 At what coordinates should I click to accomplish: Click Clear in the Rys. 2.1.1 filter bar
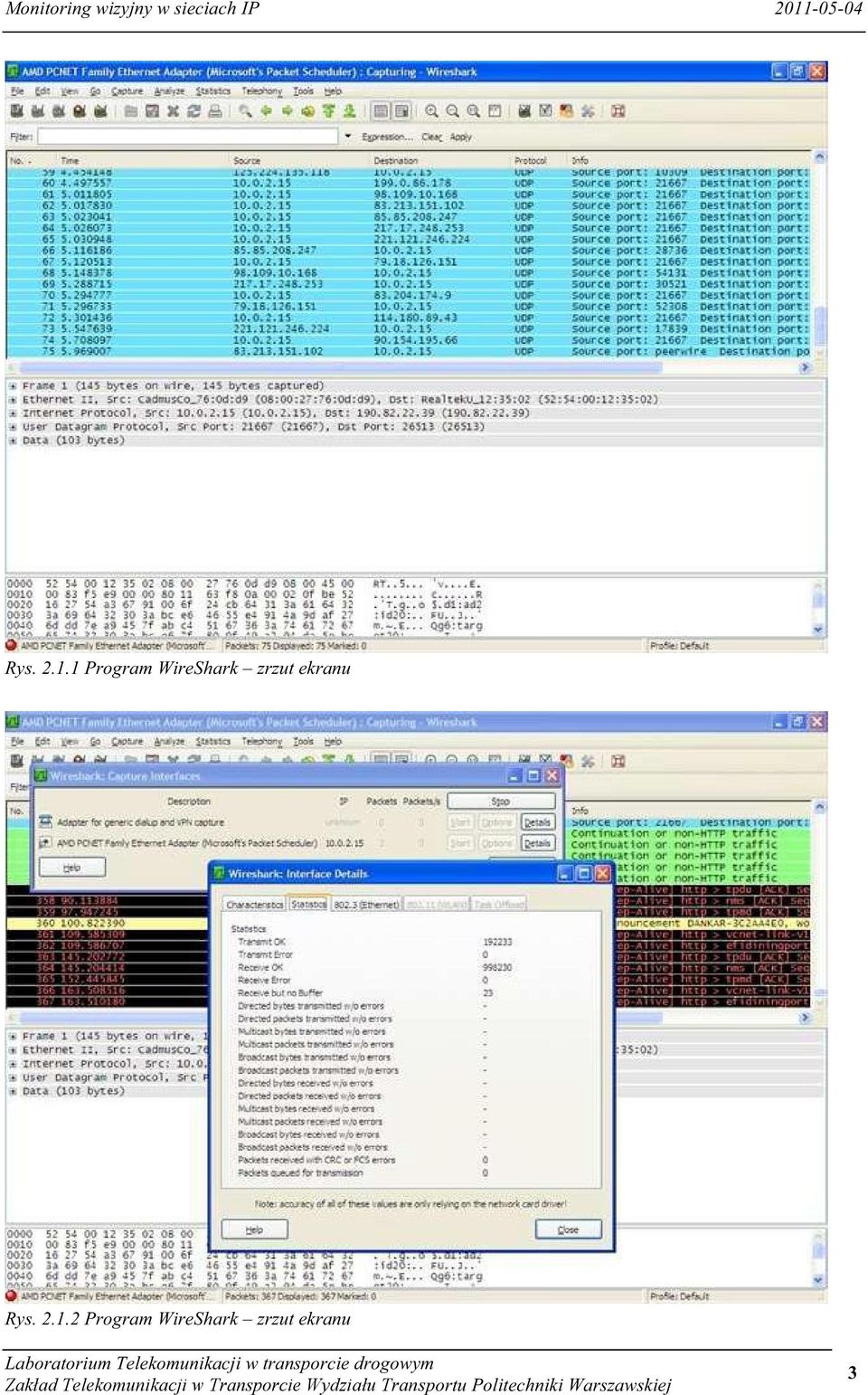click(x=432, y=138)
